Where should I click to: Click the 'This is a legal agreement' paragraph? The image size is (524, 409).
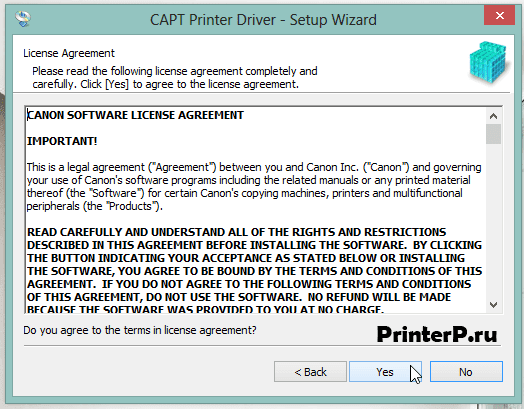pyautogui.click(x=254, y=186)
